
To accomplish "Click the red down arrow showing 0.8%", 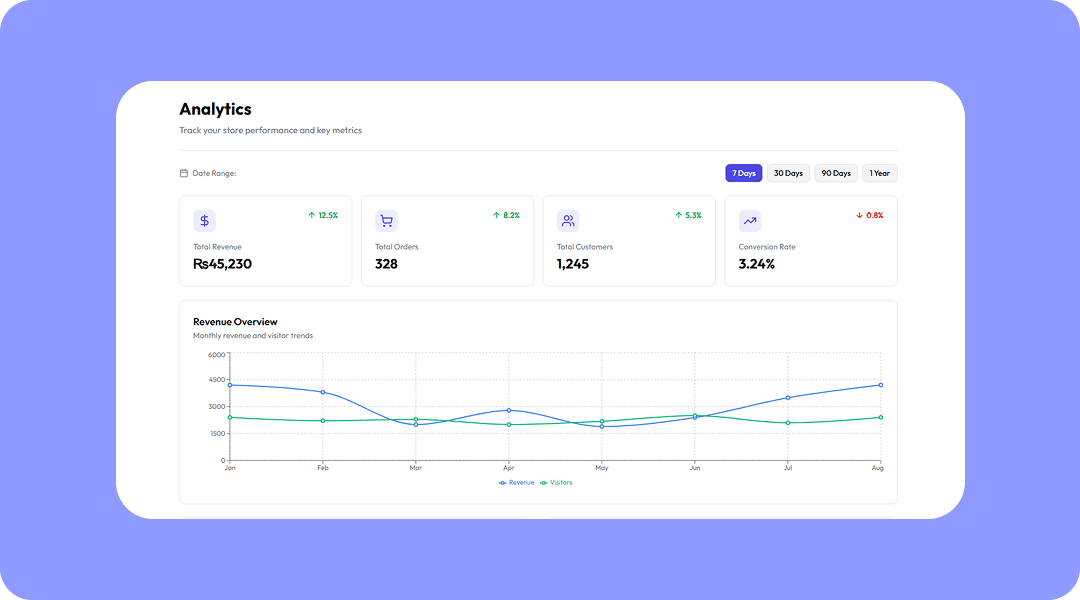I will click(x=858, y=214).
